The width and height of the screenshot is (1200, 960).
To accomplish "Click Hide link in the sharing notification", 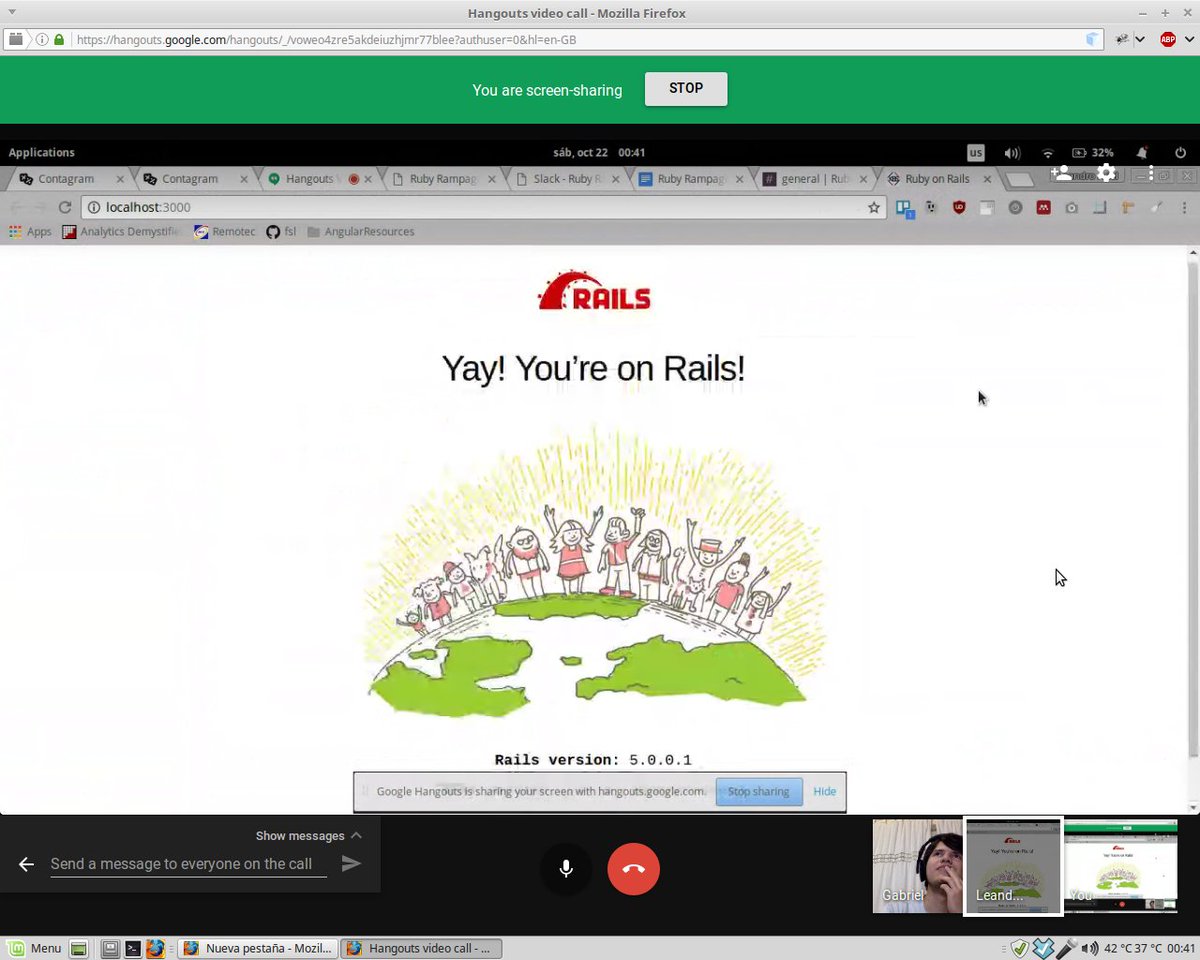I will coord(825,791).
